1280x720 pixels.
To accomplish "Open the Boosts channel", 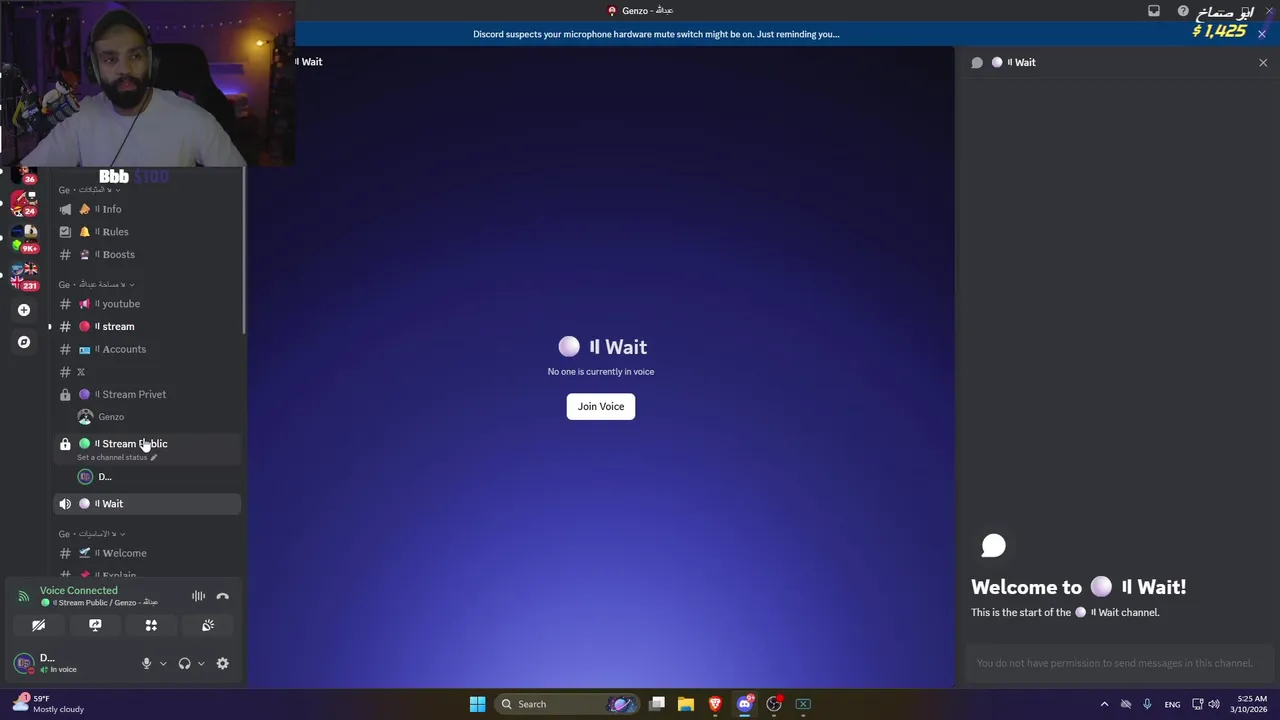I will point(147,254).
